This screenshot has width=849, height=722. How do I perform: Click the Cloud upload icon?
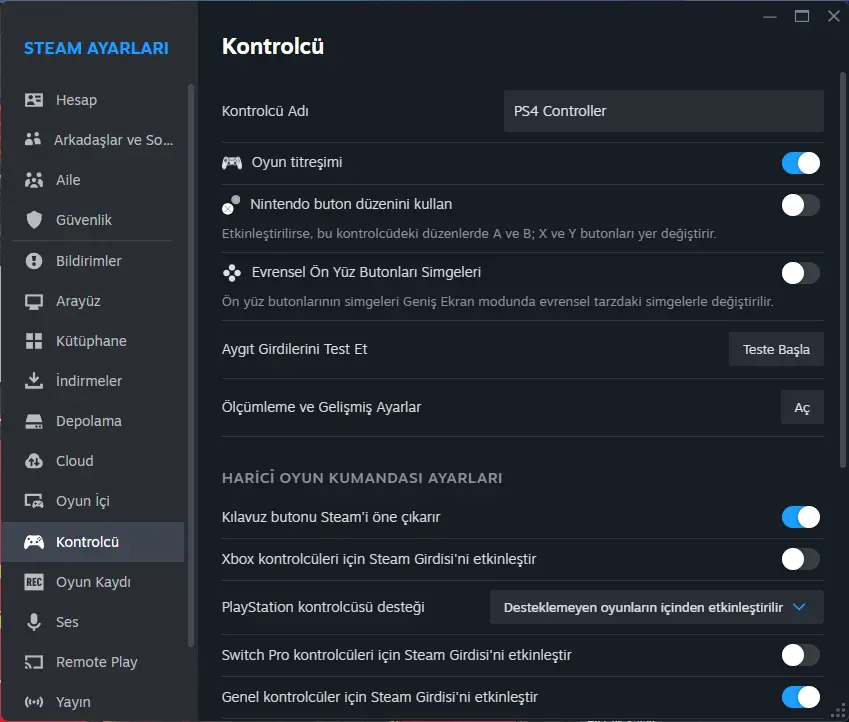[x=34, y=461]
